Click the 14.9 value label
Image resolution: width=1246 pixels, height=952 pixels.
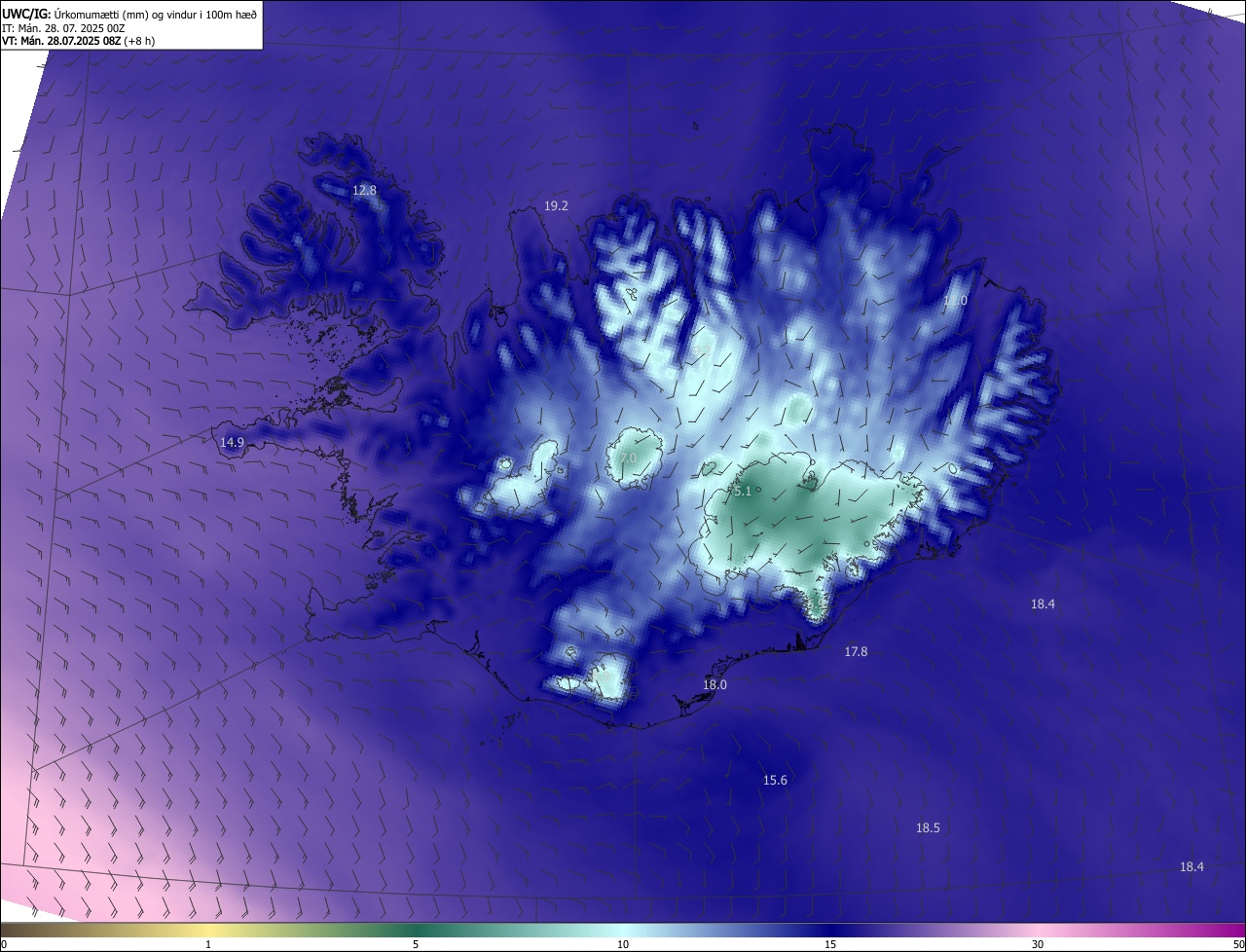click(232, 442)
